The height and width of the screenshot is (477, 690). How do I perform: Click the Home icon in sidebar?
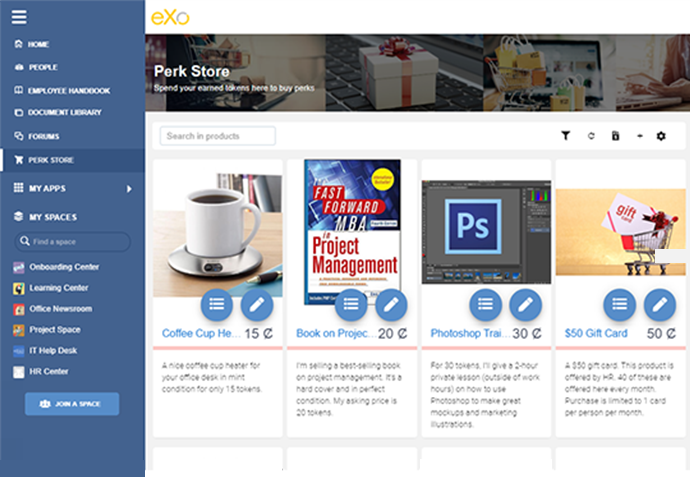18,44
